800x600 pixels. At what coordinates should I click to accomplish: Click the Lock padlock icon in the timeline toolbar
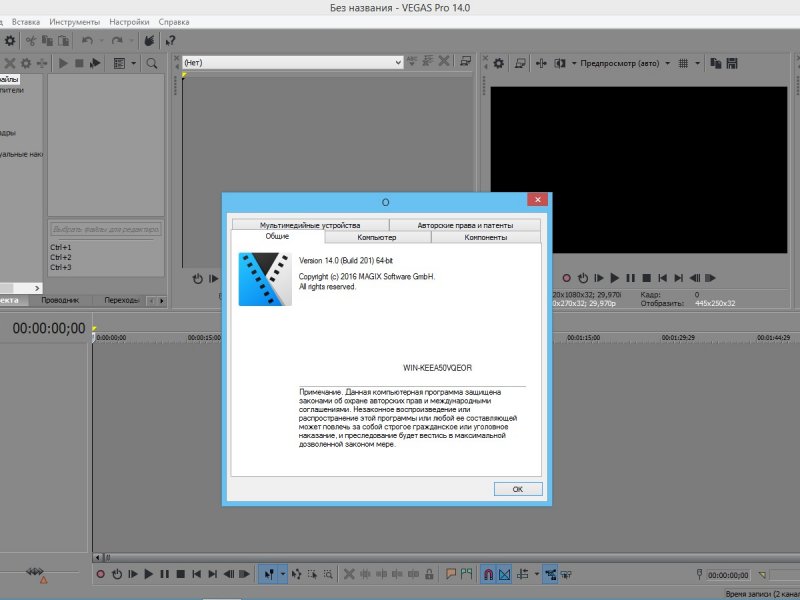(x=430, y=574)
